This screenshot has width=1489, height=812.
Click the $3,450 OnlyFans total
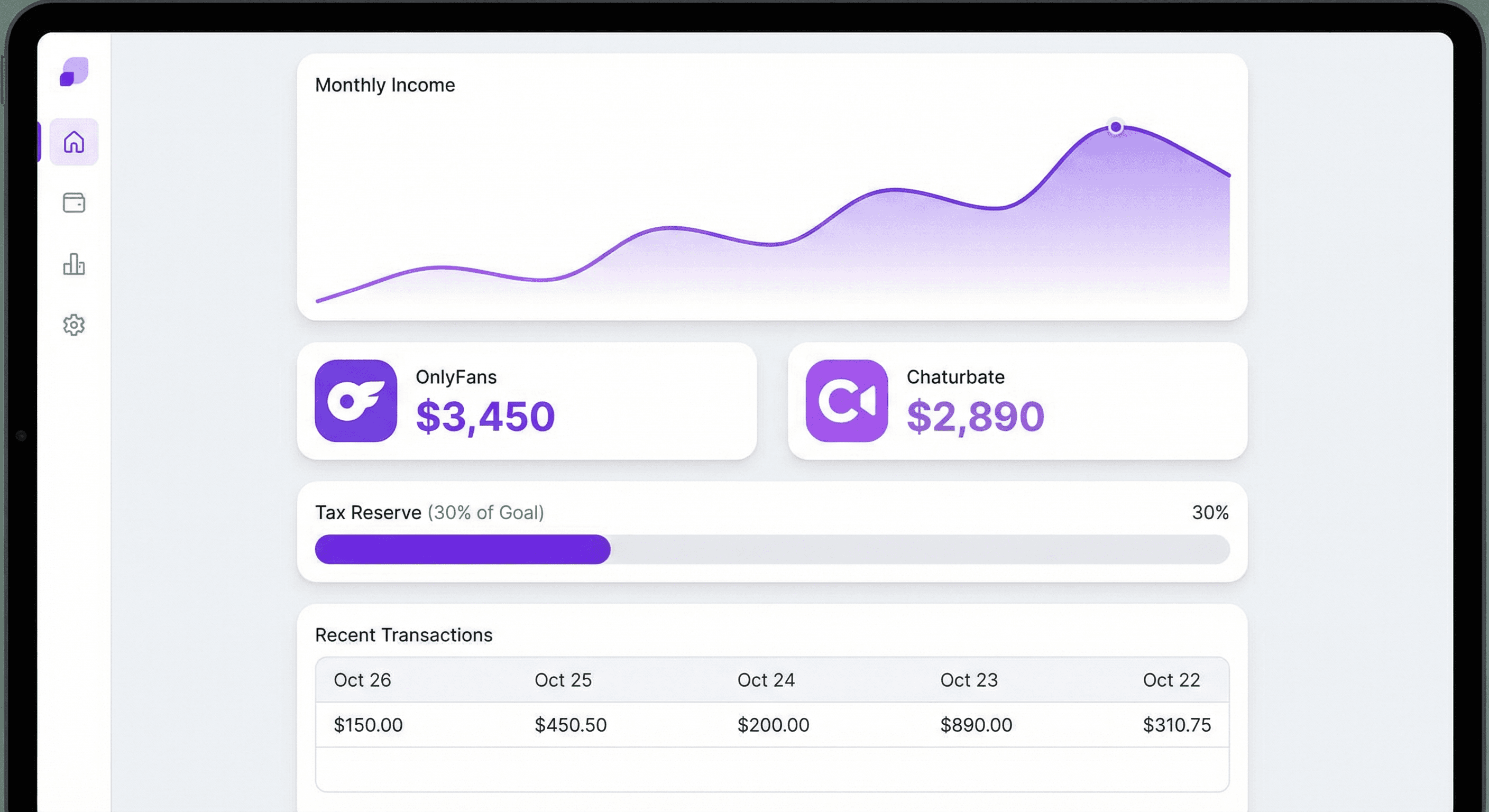(485, 415)
